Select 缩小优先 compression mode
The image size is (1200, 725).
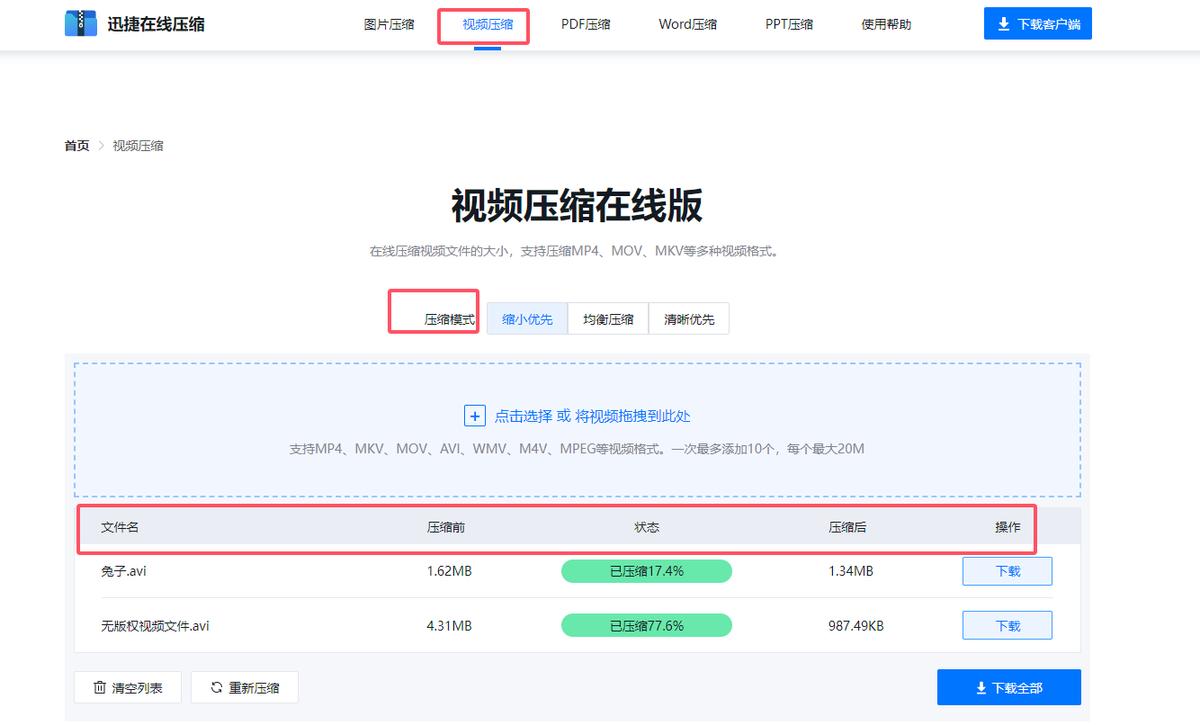click(527, 318)
